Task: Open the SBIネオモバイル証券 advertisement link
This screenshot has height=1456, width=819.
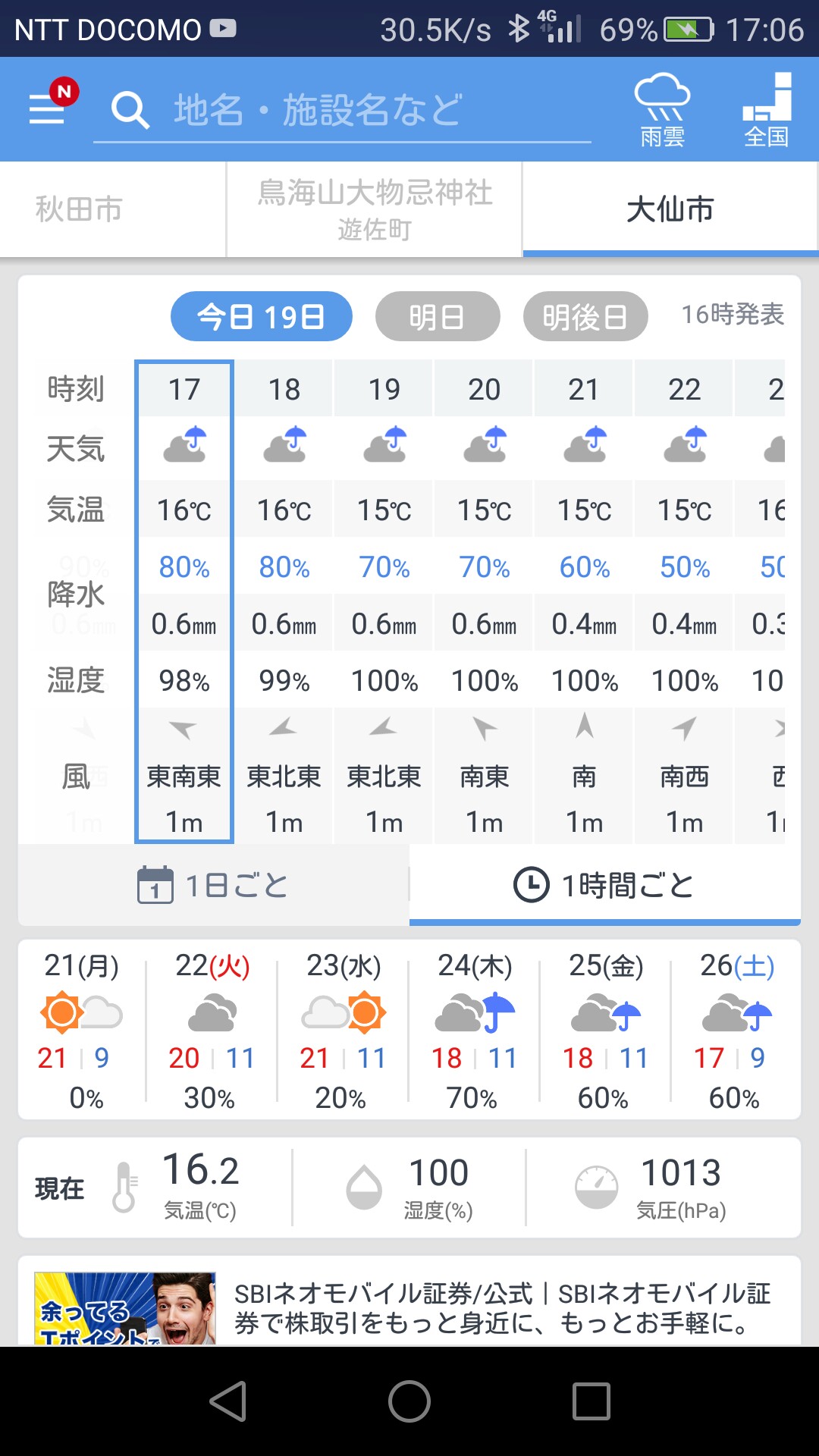Action: coord(501,1307)
